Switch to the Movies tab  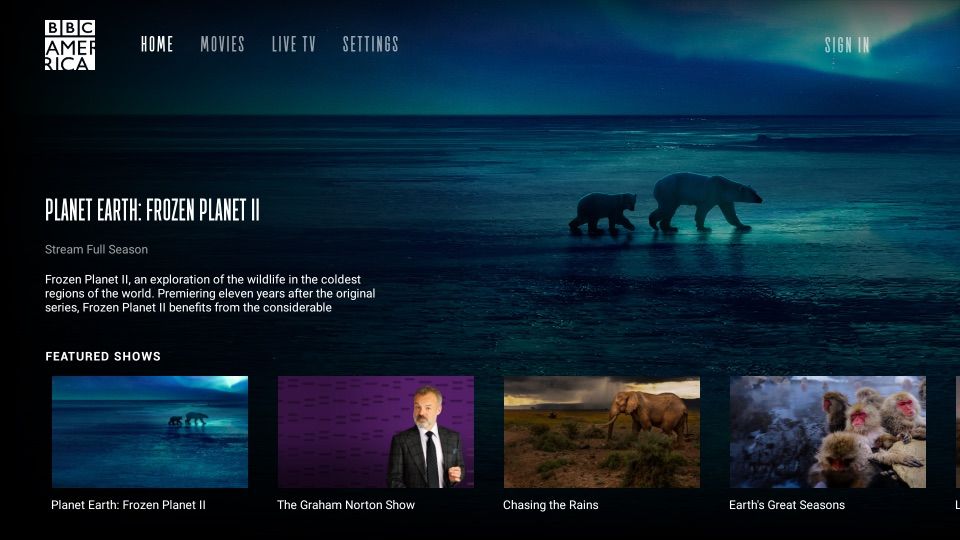pos(222,44)
